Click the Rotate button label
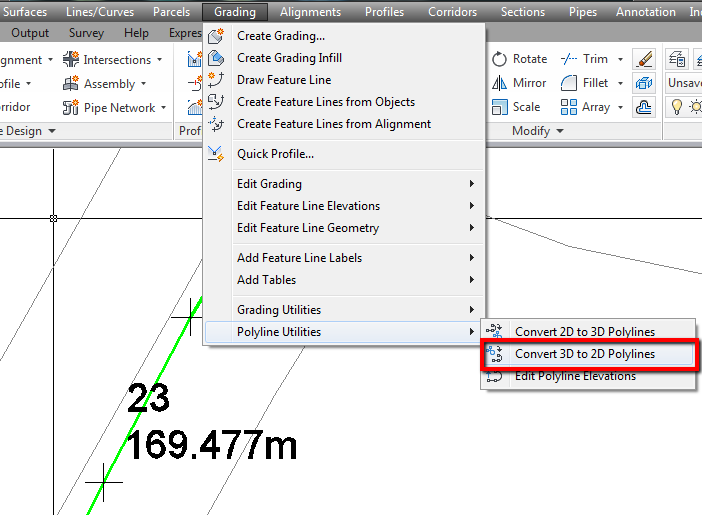 tap(530, 59)
